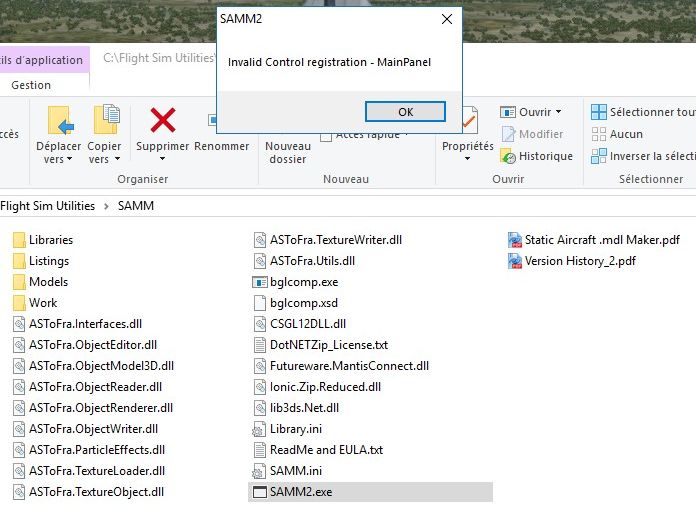Click the Historique icon in ribbon
Viewport: 696px width, 505px height.
point(508,157)
